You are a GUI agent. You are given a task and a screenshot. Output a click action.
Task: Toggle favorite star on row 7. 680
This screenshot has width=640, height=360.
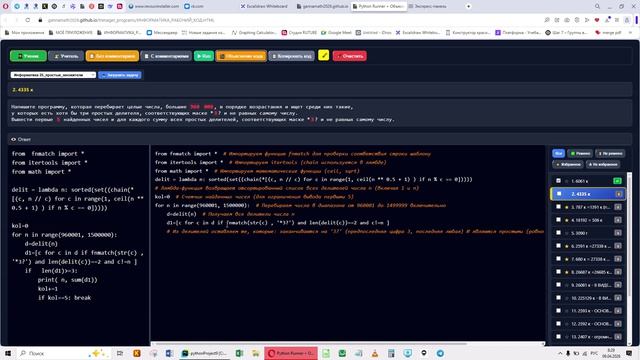click(567, 259)
